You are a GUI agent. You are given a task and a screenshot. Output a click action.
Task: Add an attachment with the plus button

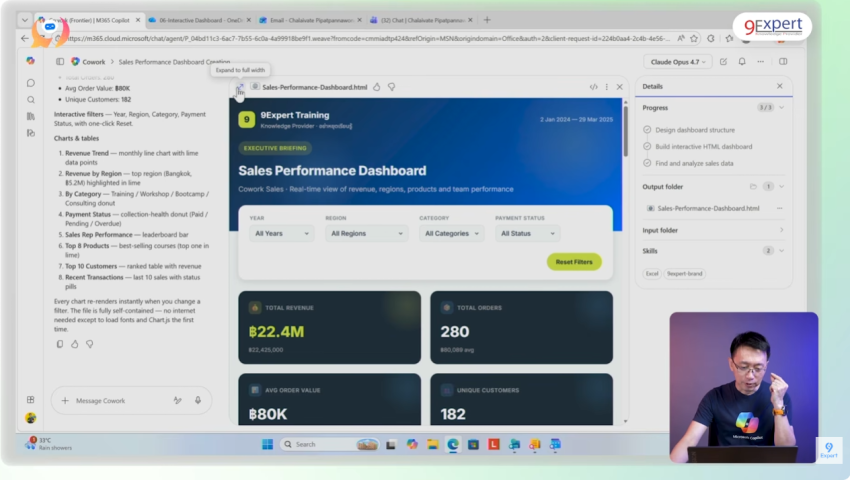click(65, 400)
